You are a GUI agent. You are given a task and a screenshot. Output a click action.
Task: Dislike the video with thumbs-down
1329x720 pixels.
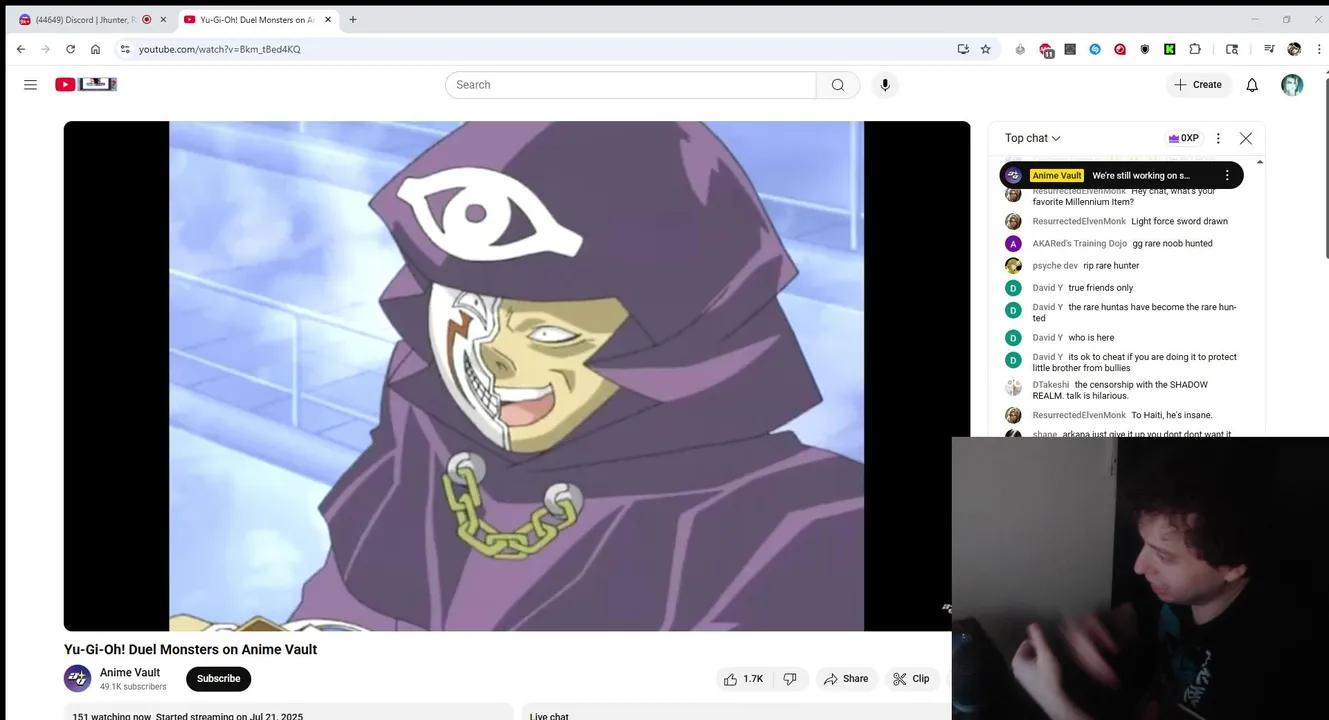[x=790, y=679]
